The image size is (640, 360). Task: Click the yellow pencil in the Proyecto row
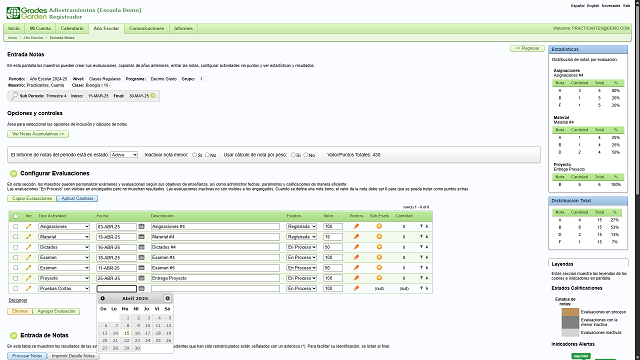(28, 278)
